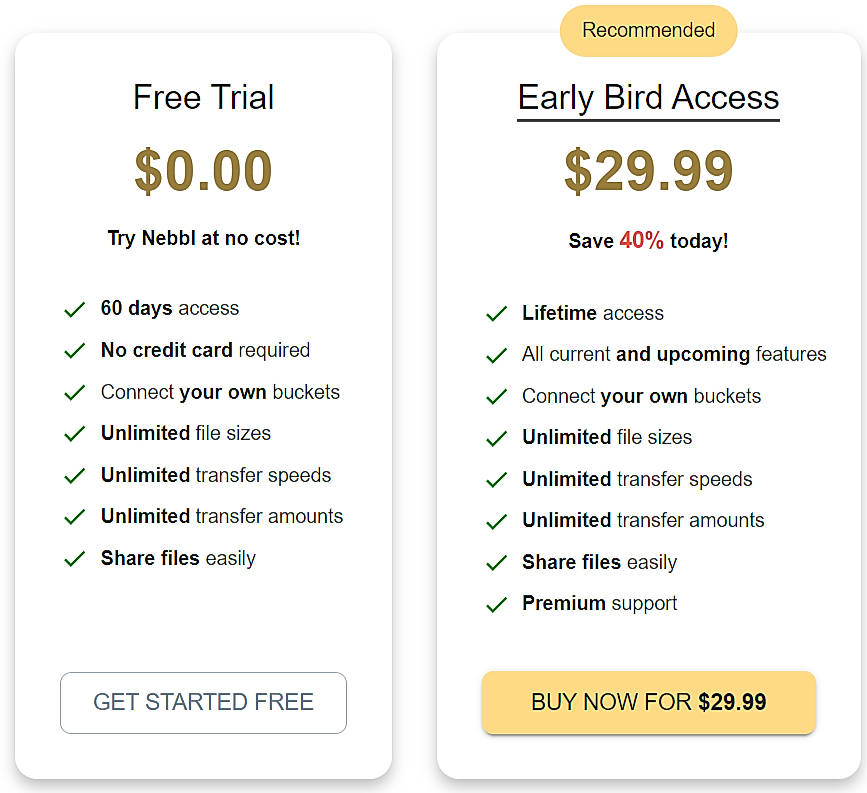Click the checkmark beside Share files easily on Free Trial
Image resolution: width=867 pixels, height=793 pixels.
pyautogui.click(x=75, y=558)
